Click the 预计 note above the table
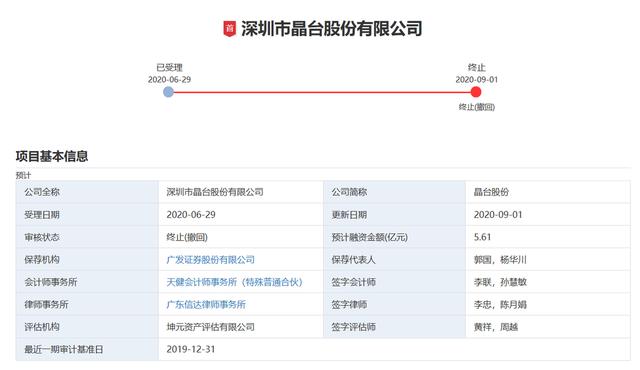The width and height of the screenshot is (640, 370). coord(23,175)
